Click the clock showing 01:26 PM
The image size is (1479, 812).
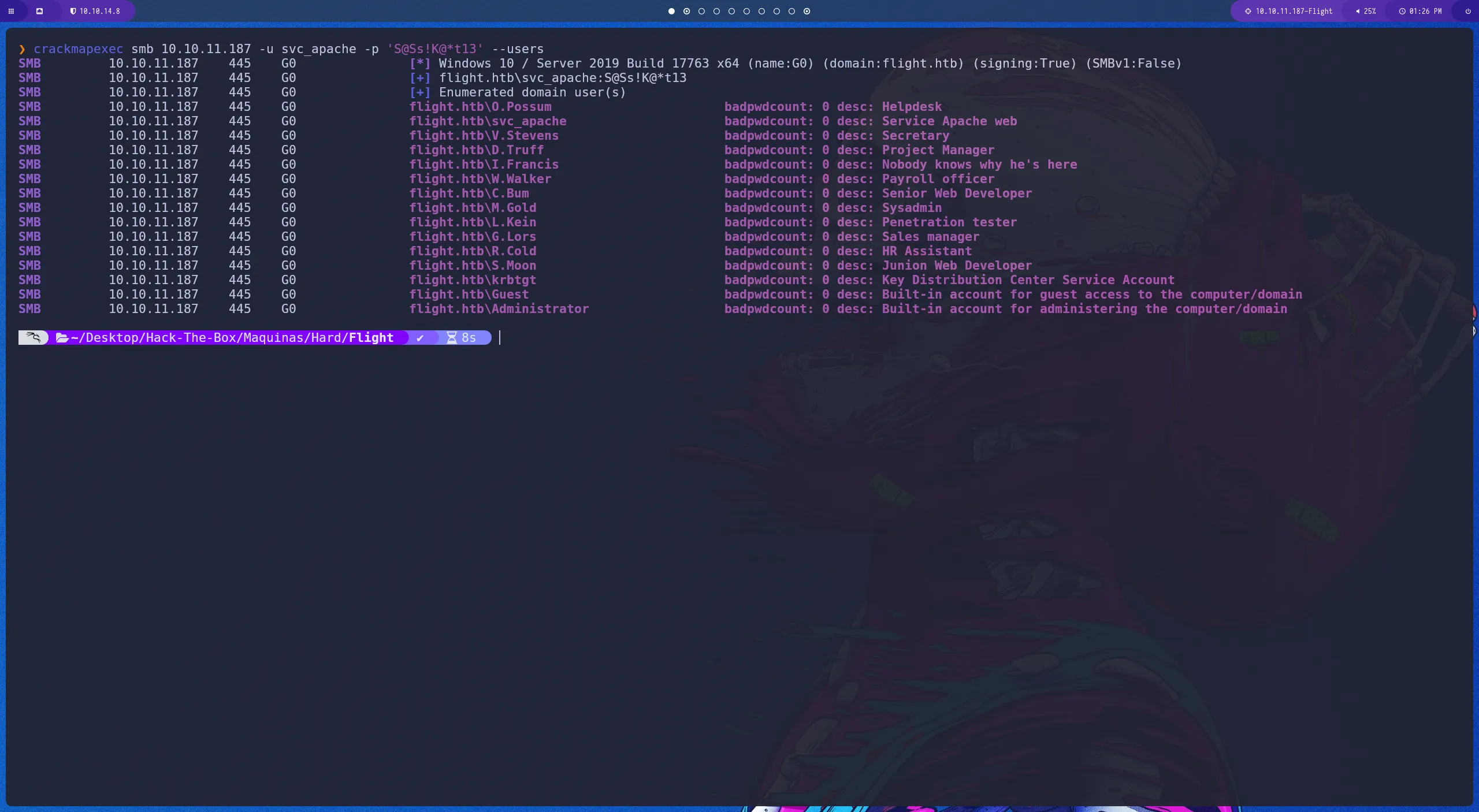1420,11
